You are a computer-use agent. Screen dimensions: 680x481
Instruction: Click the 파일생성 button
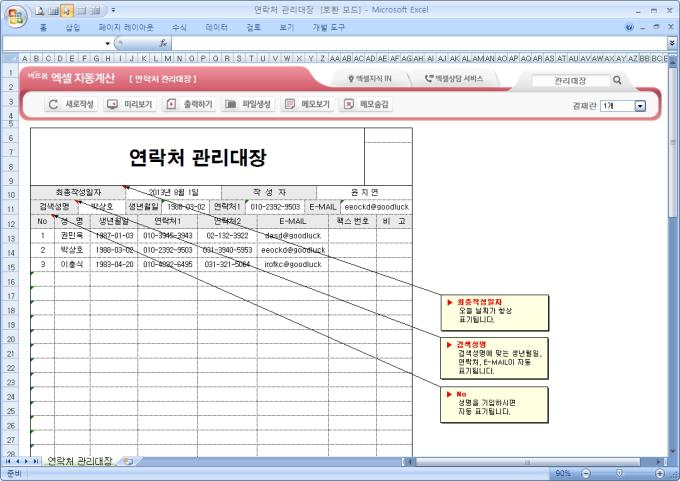[248, 104]
